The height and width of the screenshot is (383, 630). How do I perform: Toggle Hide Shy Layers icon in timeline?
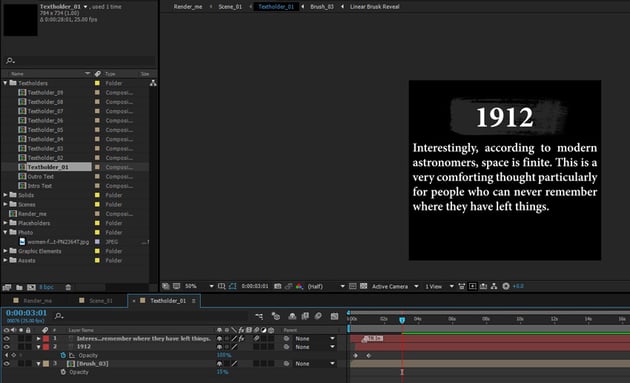point(292,317)
